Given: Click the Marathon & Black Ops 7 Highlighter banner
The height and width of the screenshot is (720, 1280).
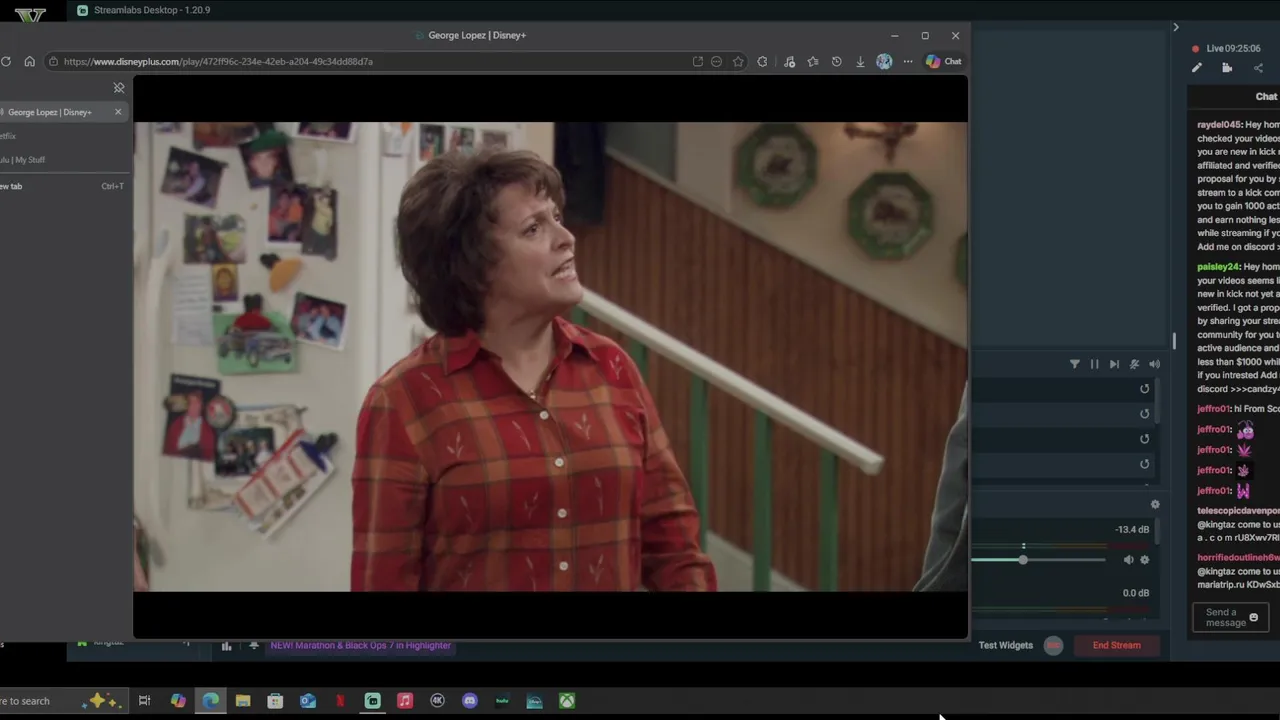Looking at the screenshot, I should click(x=361, y=646).
